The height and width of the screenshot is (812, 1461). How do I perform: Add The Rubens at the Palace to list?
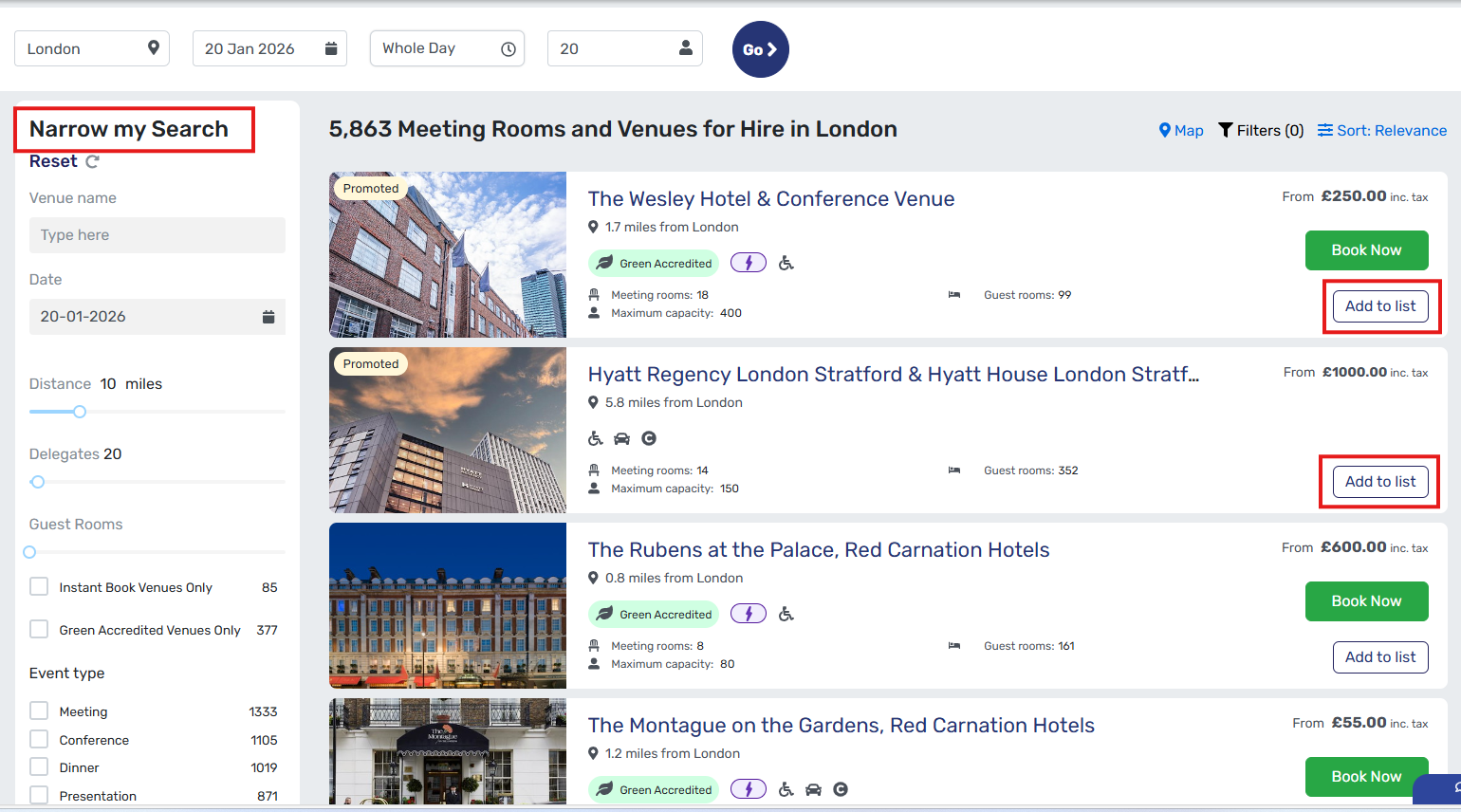(x=1380, y=657)
